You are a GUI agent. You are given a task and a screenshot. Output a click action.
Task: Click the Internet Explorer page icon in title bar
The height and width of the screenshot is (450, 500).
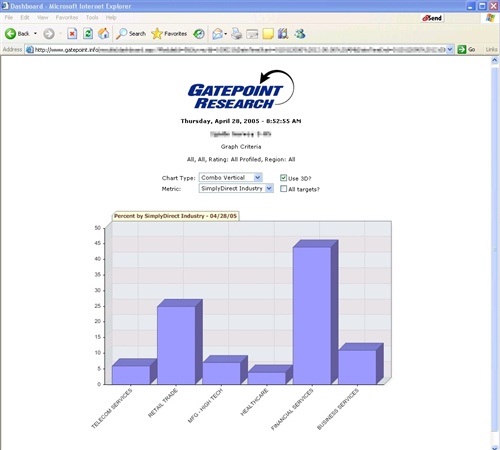coord(5,6)
